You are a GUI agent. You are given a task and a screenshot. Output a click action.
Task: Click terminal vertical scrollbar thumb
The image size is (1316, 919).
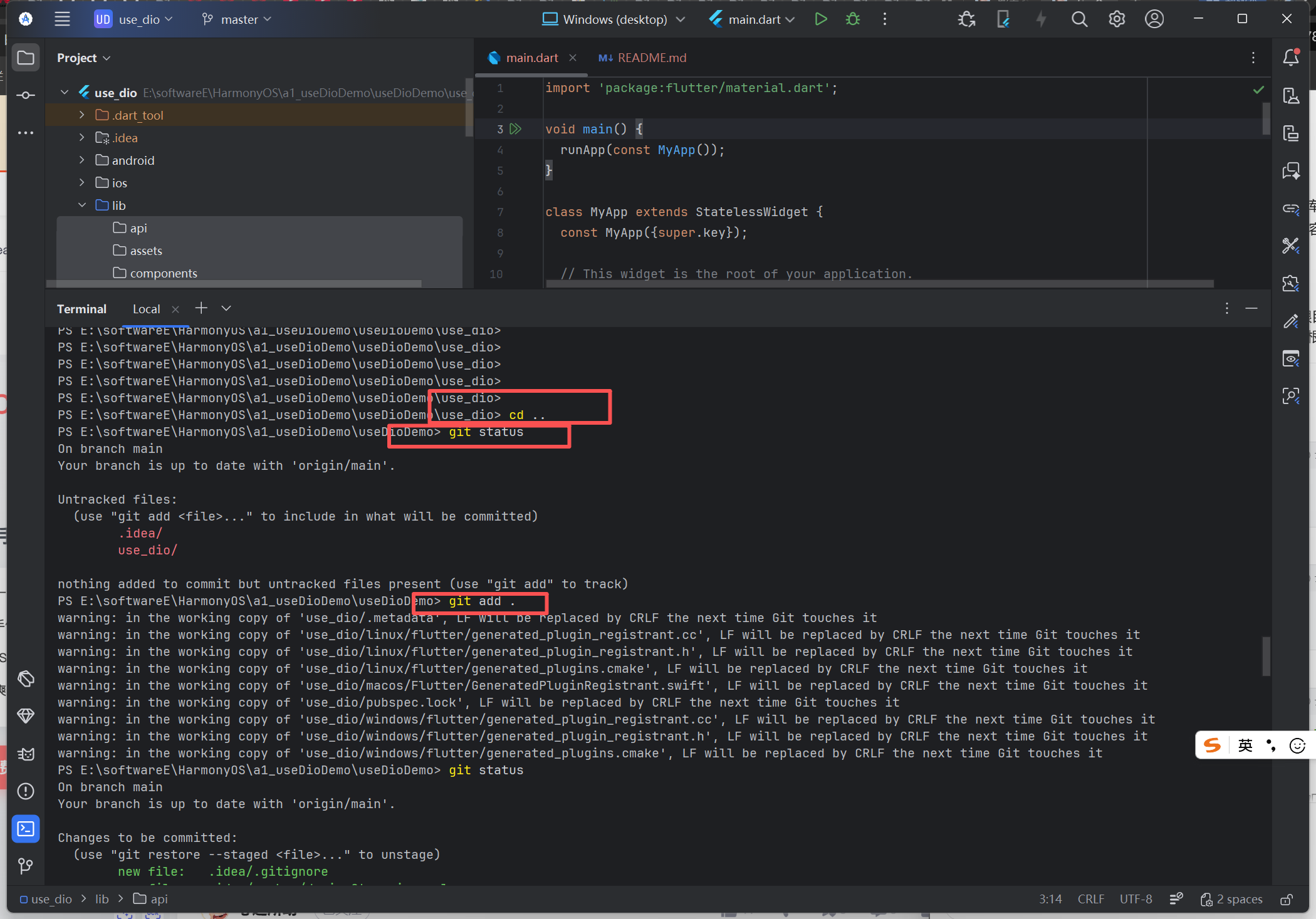click(1266, 656)
